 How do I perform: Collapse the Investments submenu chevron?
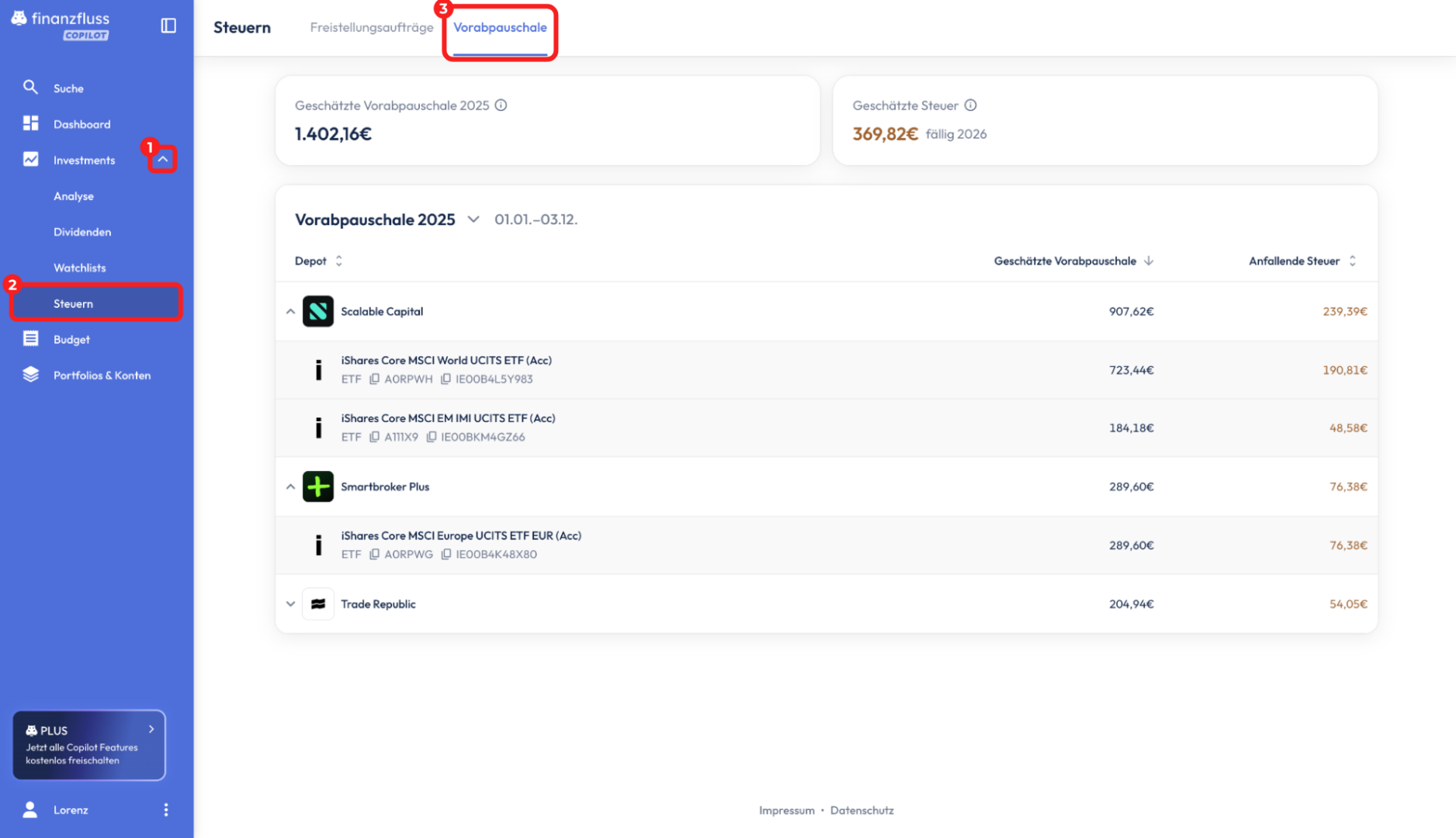point(163,160)
